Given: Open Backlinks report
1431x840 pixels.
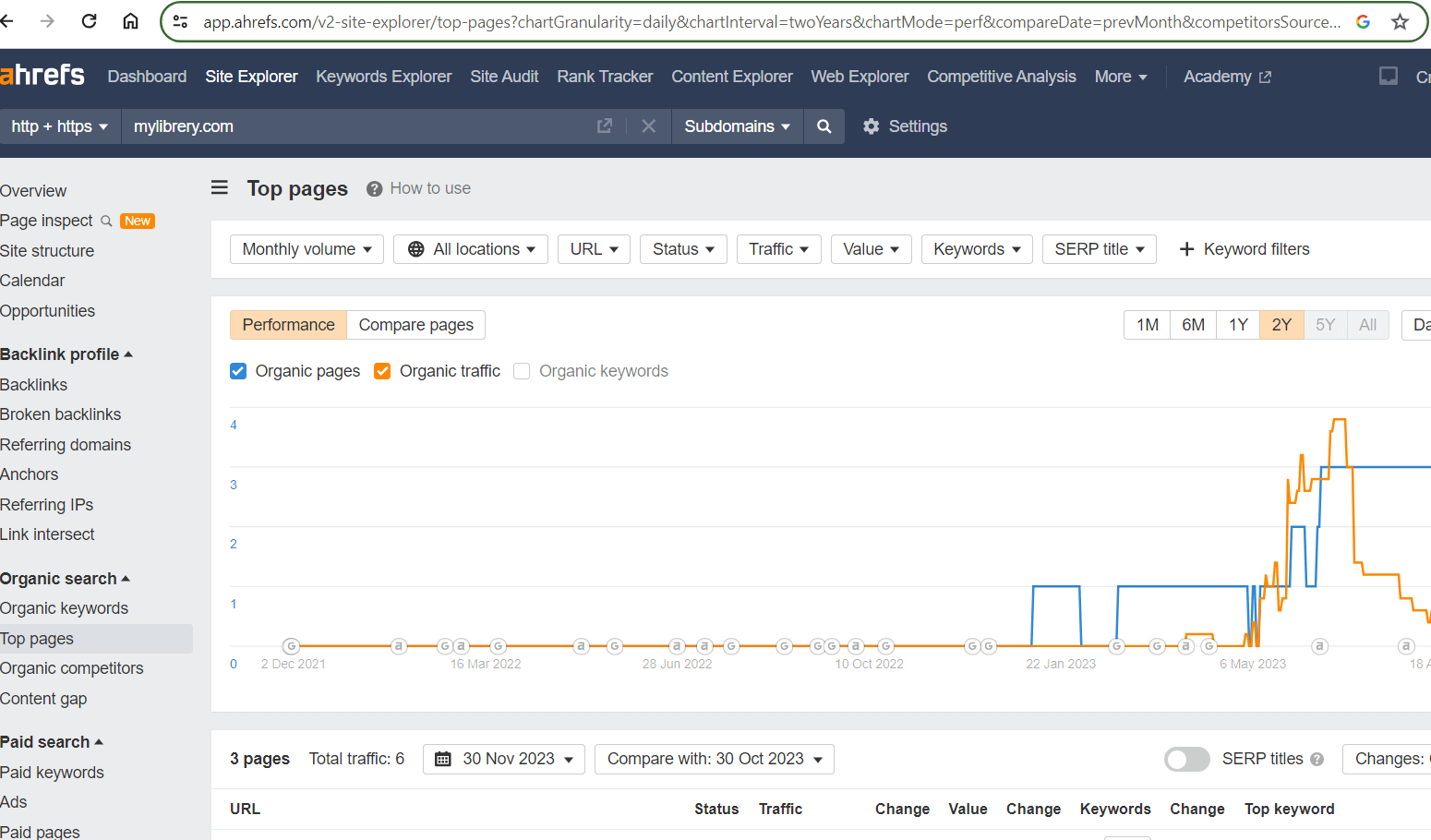Looking at the screenshot, I should (33, 385).
